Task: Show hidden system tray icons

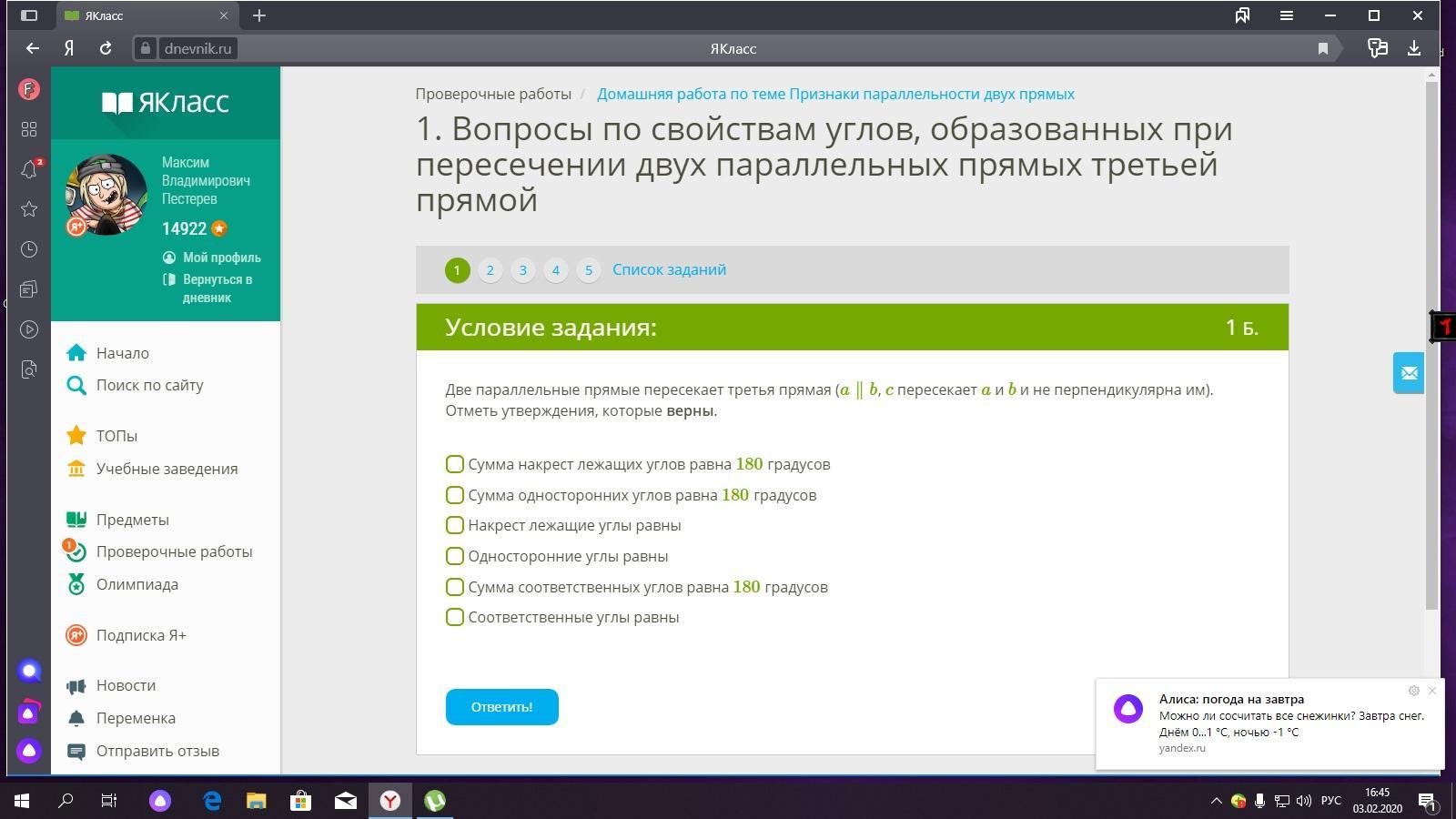Action: click(x=1216, y=801)
